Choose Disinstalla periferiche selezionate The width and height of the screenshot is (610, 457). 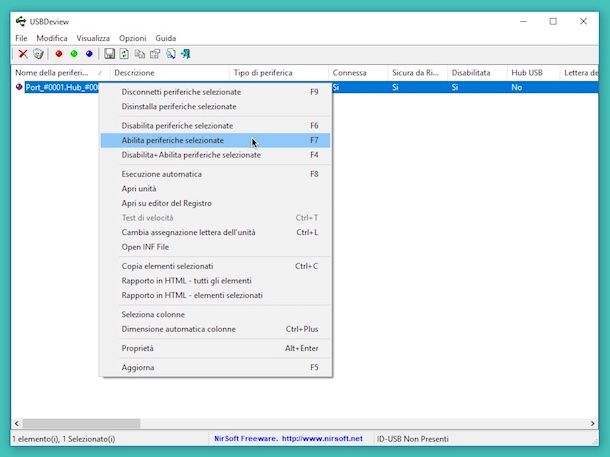(x=216, y=107)
